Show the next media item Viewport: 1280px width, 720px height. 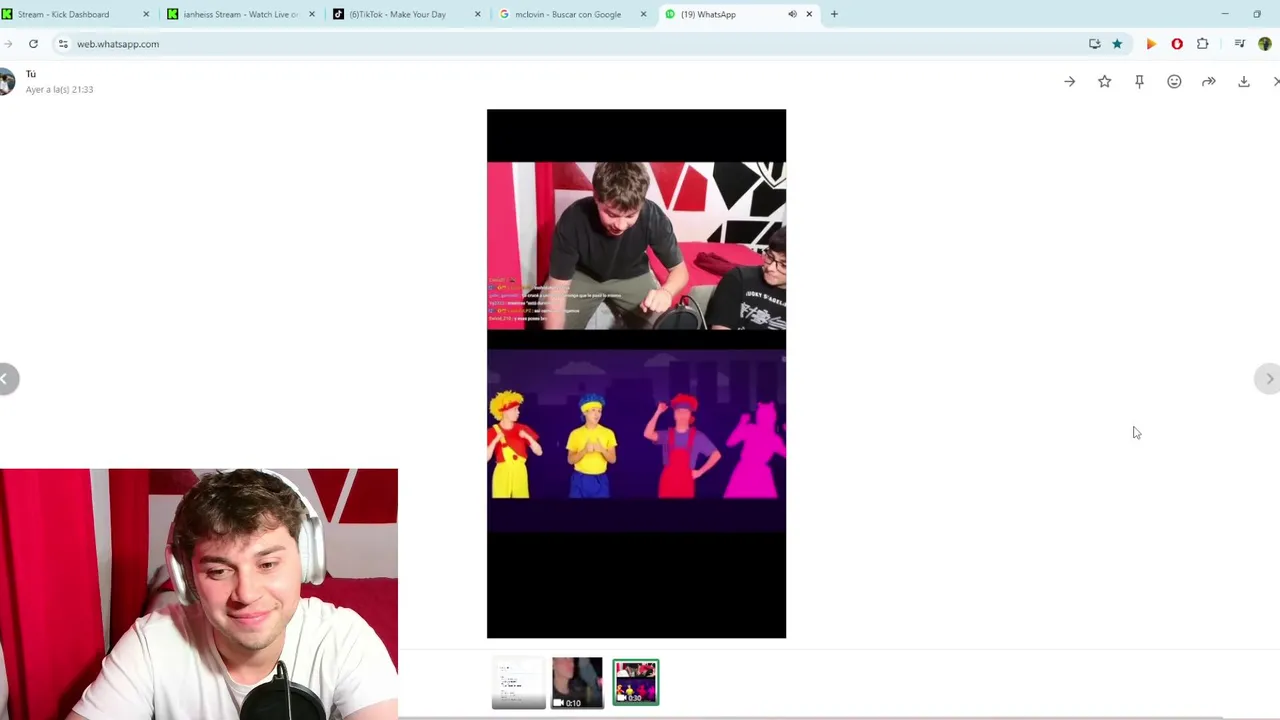click(1268, 379)
